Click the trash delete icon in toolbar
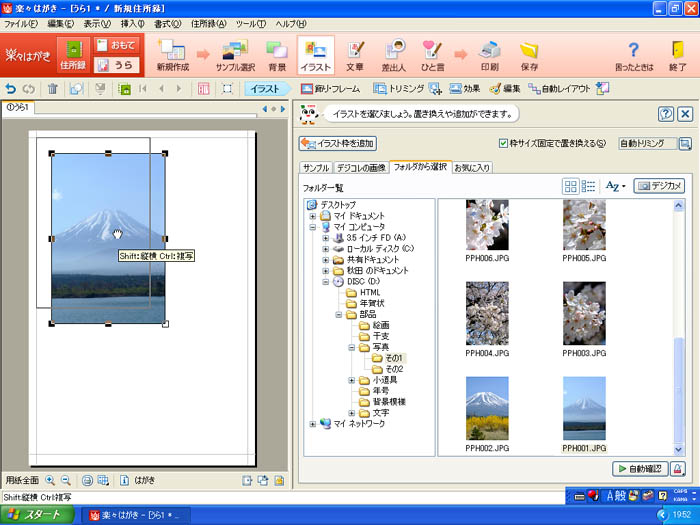This screenshot has width=700, height=525. click(x=53, y=89)
